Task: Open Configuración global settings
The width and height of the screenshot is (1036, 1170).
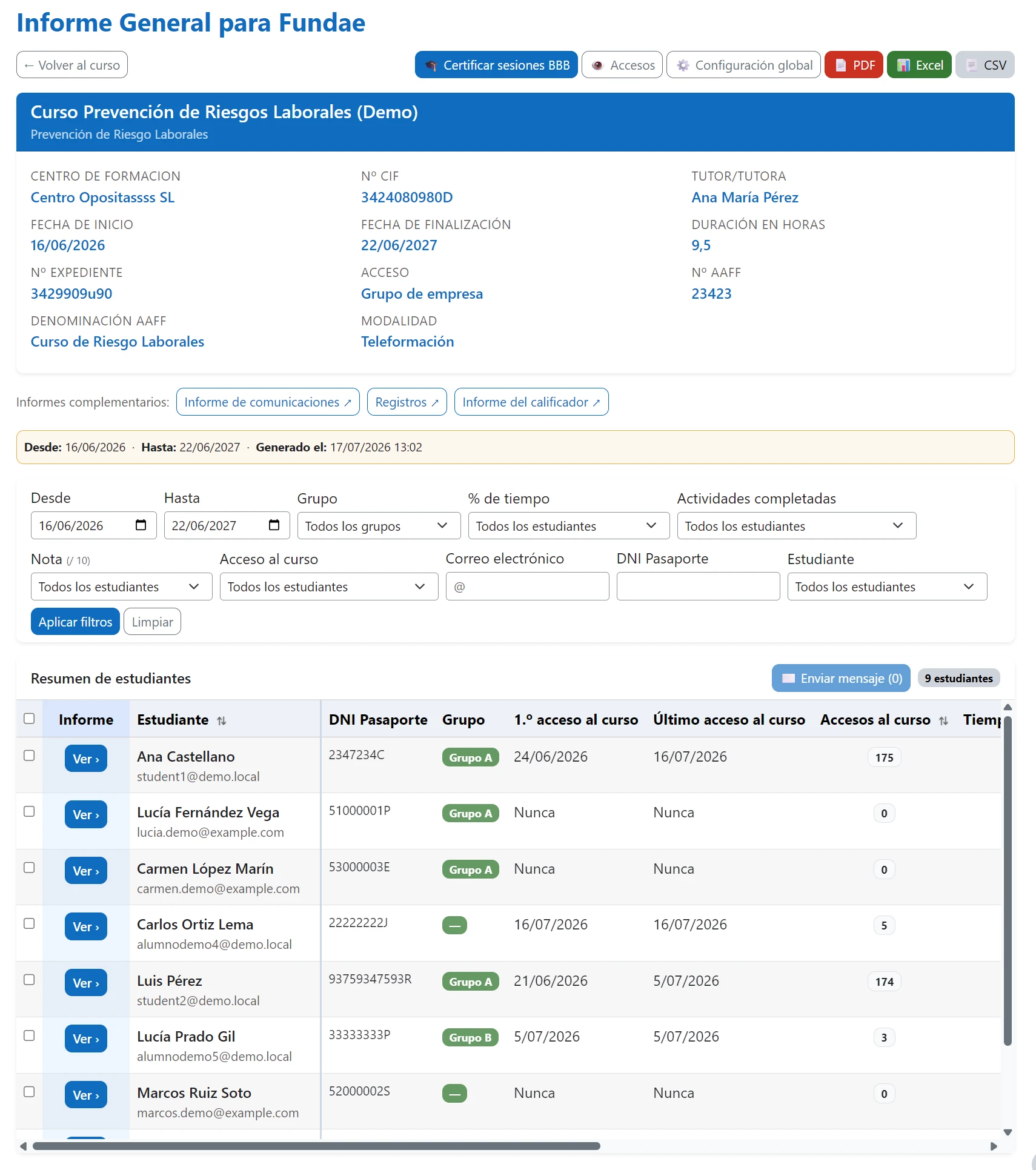Action: point(743,65)
